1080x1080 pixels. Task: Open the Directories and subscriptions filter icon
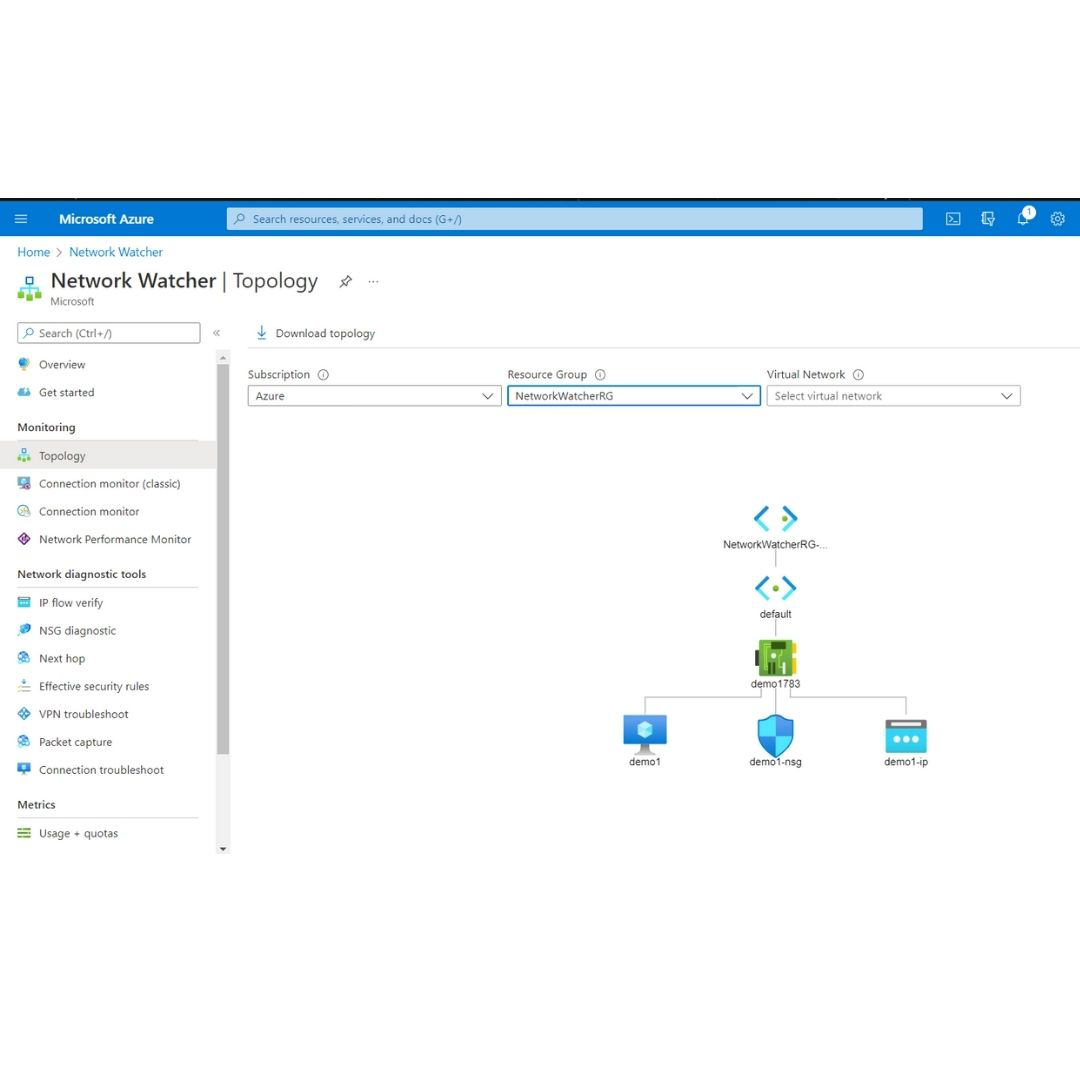tap(988, 219)
